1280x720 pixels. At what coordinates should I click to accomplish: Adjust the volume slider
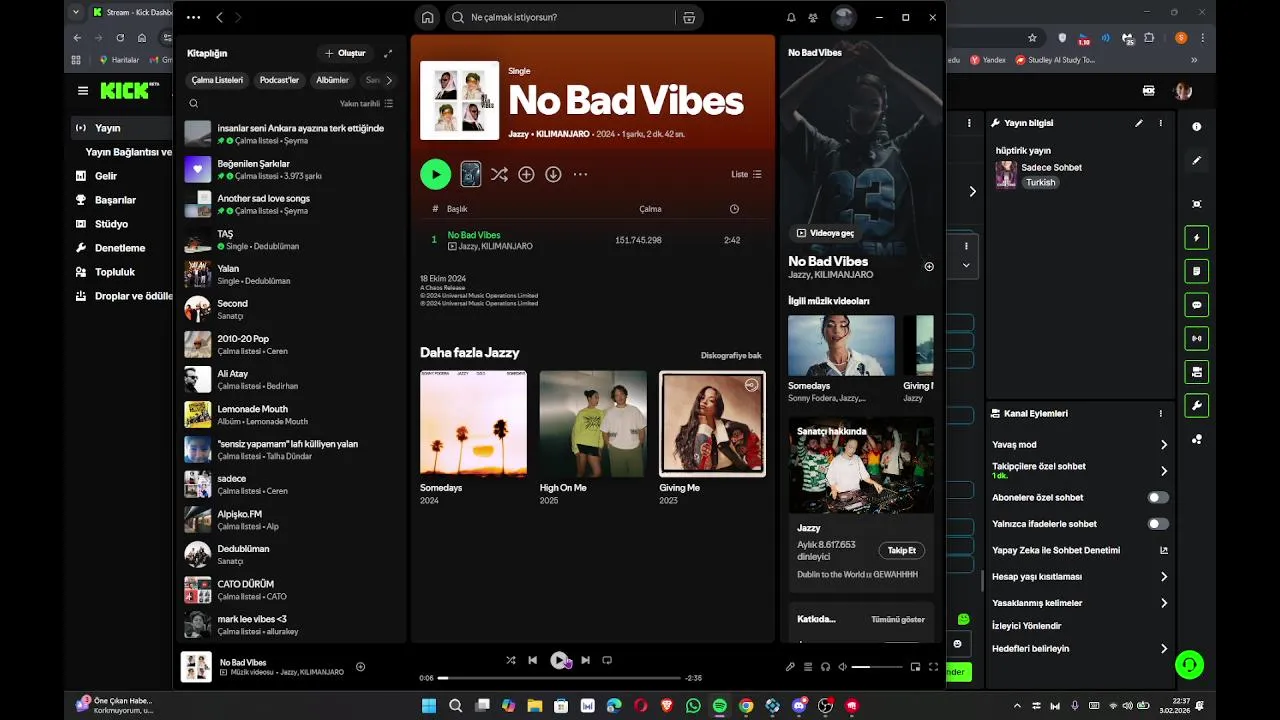[x=875, y=667]
